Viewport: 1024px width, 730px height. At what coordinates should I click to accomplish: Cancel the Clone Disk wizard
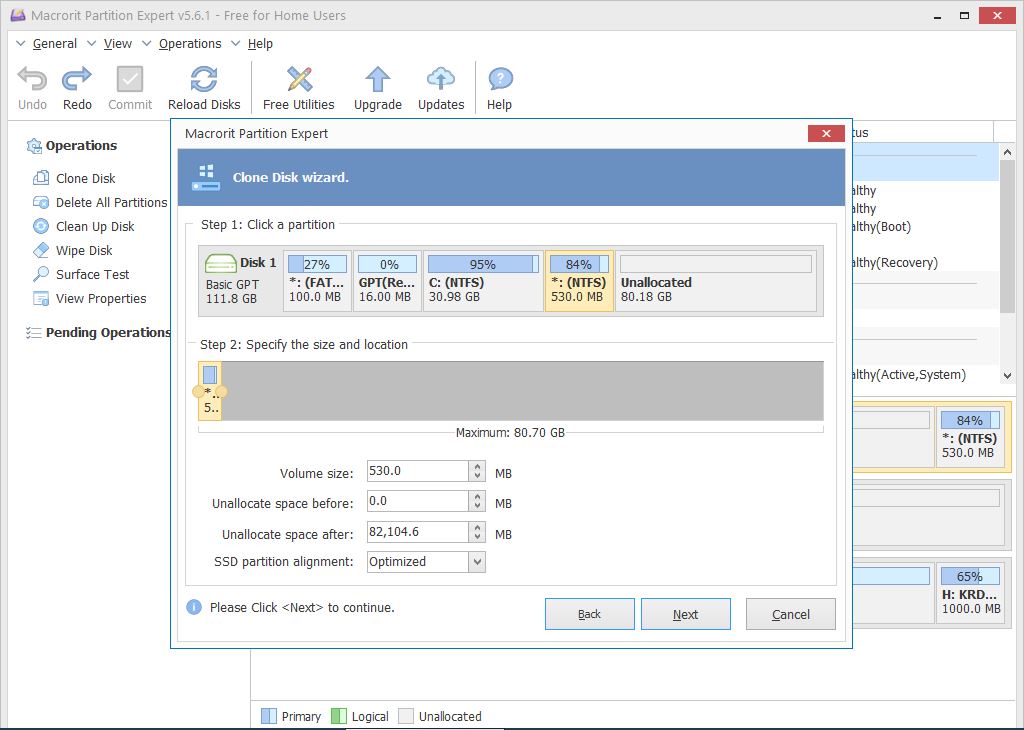pyautogui.click(x=790, y=614)
